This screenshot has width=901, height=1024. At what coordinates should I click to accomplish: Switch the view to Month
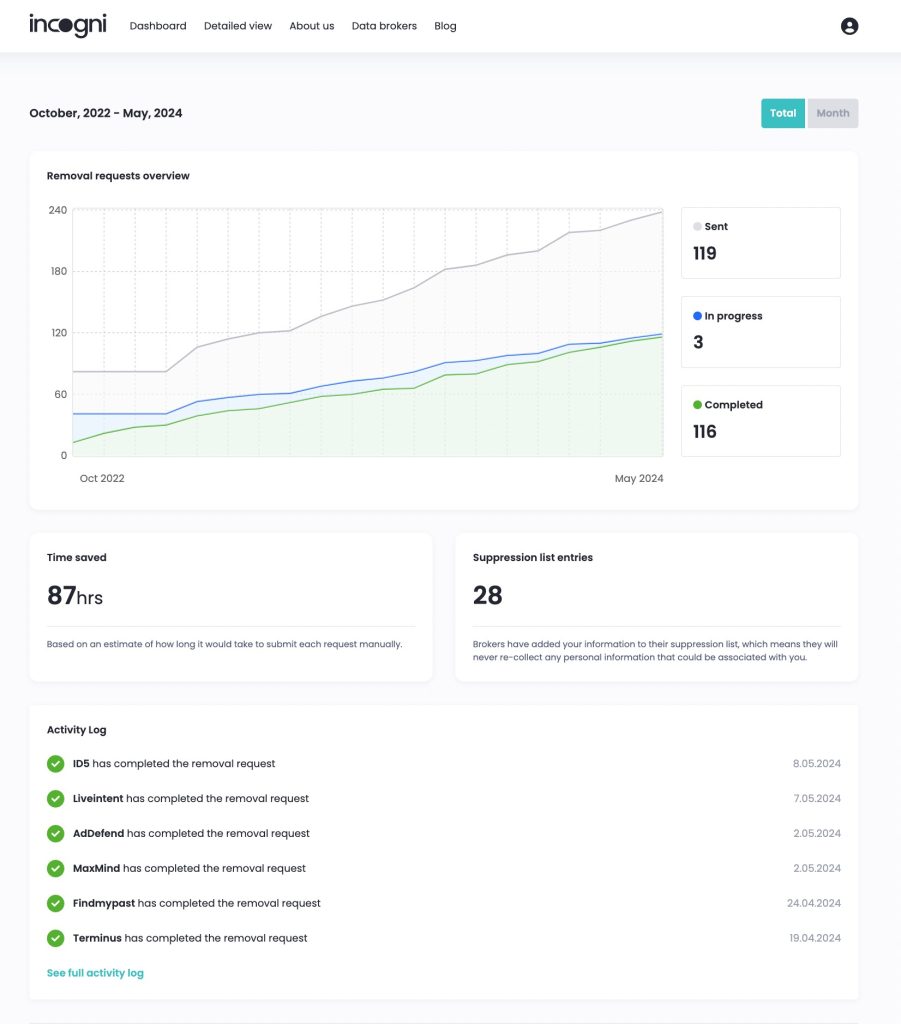point(832,113)
